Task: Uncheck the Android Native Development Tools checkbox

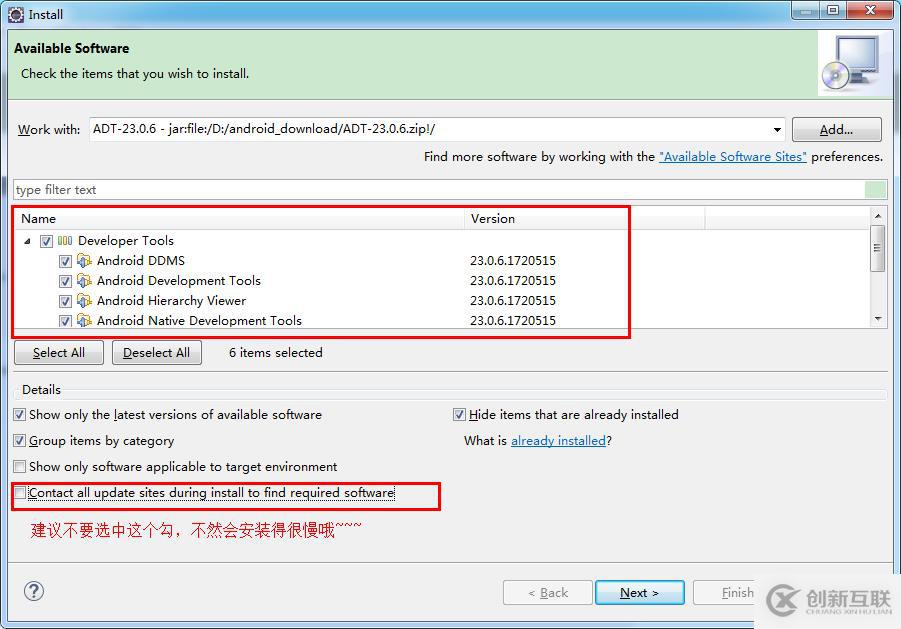Action: point(66,321)
